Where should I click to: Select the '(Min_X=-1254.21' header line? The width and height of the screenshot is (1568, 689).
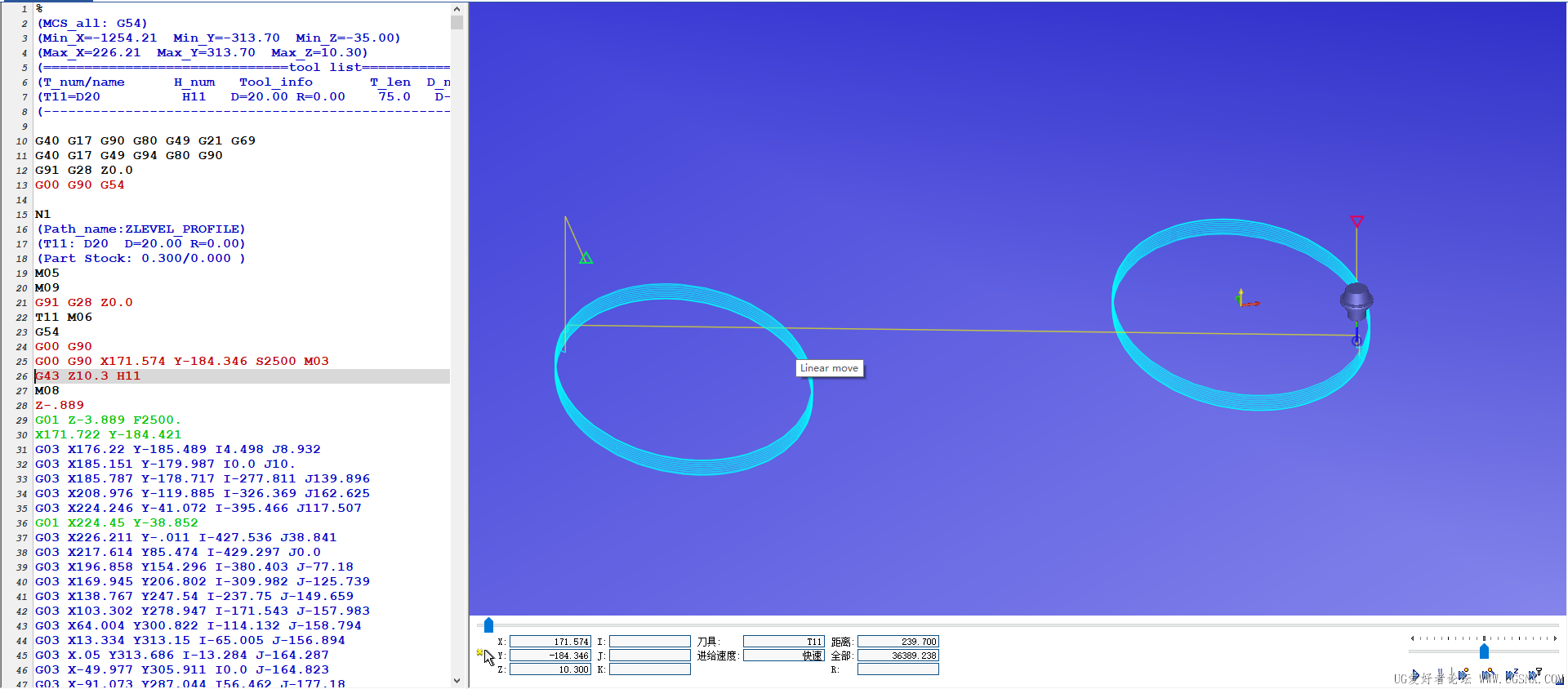click(218, 38)
